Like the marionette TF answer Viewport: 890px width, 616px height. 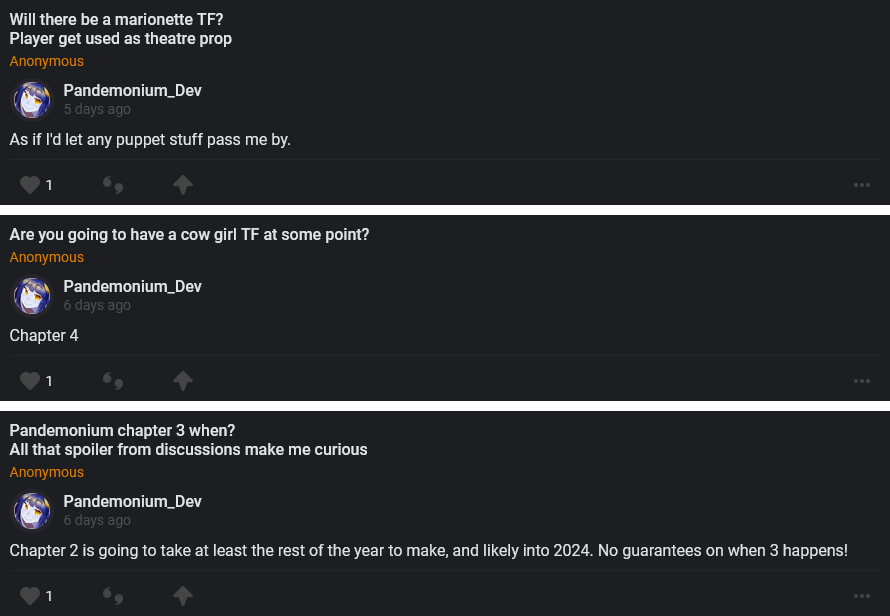(30, 185)
